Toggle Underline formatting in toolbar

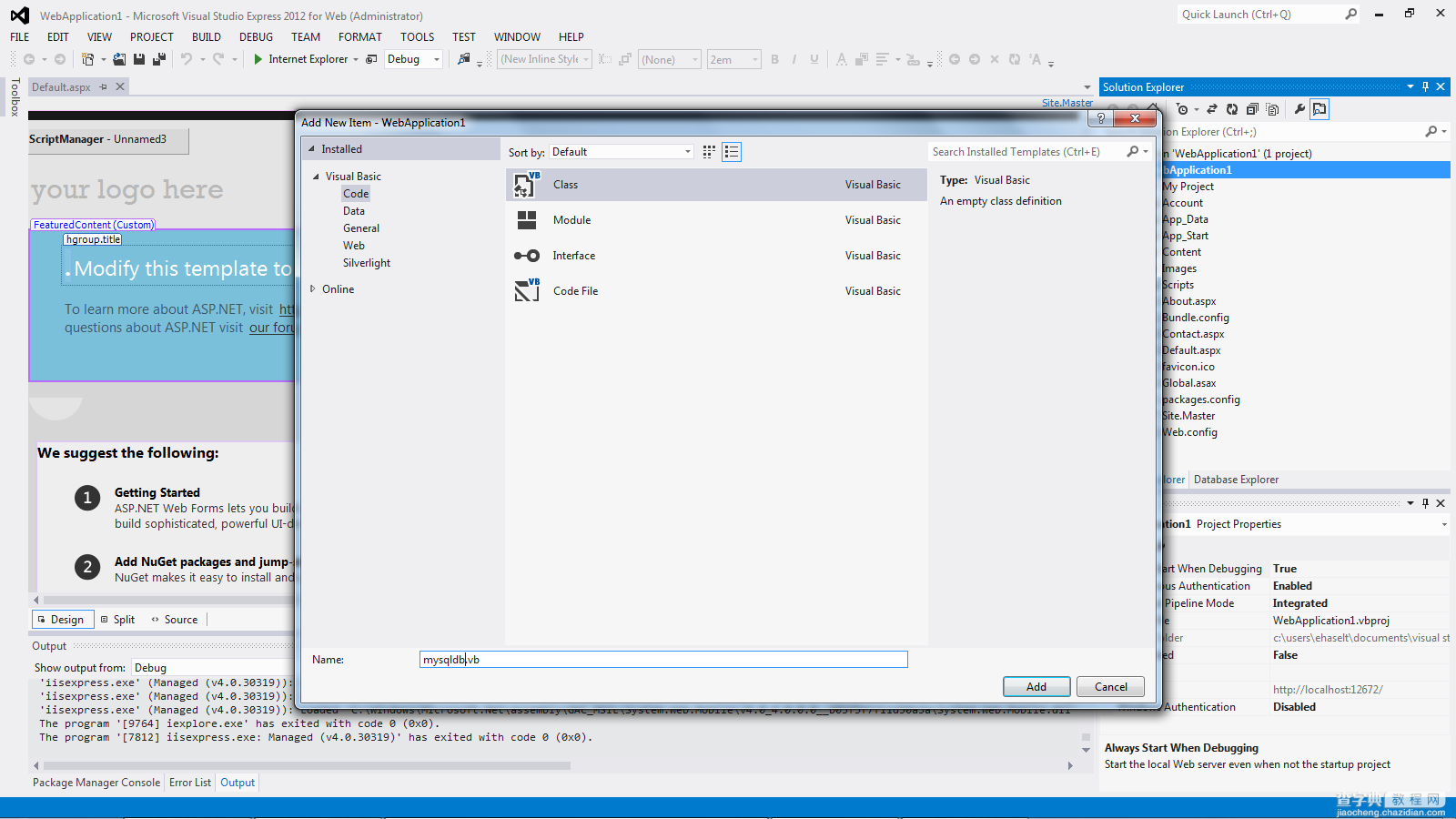pos(814,59)
